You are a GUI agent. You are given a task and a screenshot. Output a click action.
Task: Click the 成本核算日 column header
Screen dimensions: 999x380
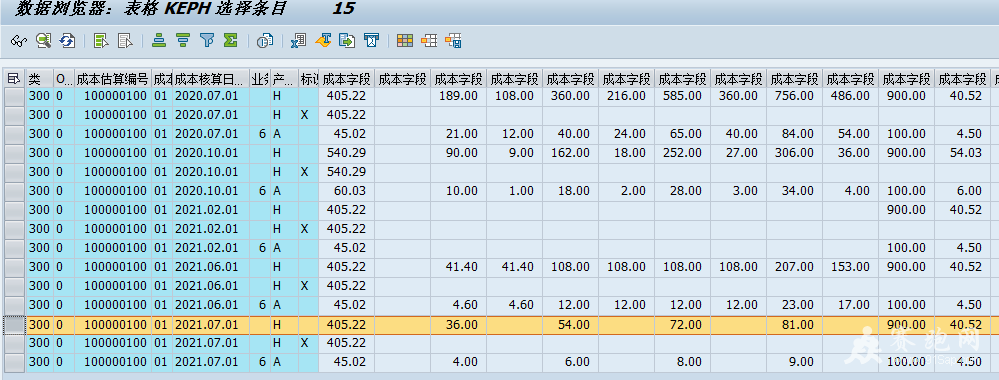click(x=210, y=79)
